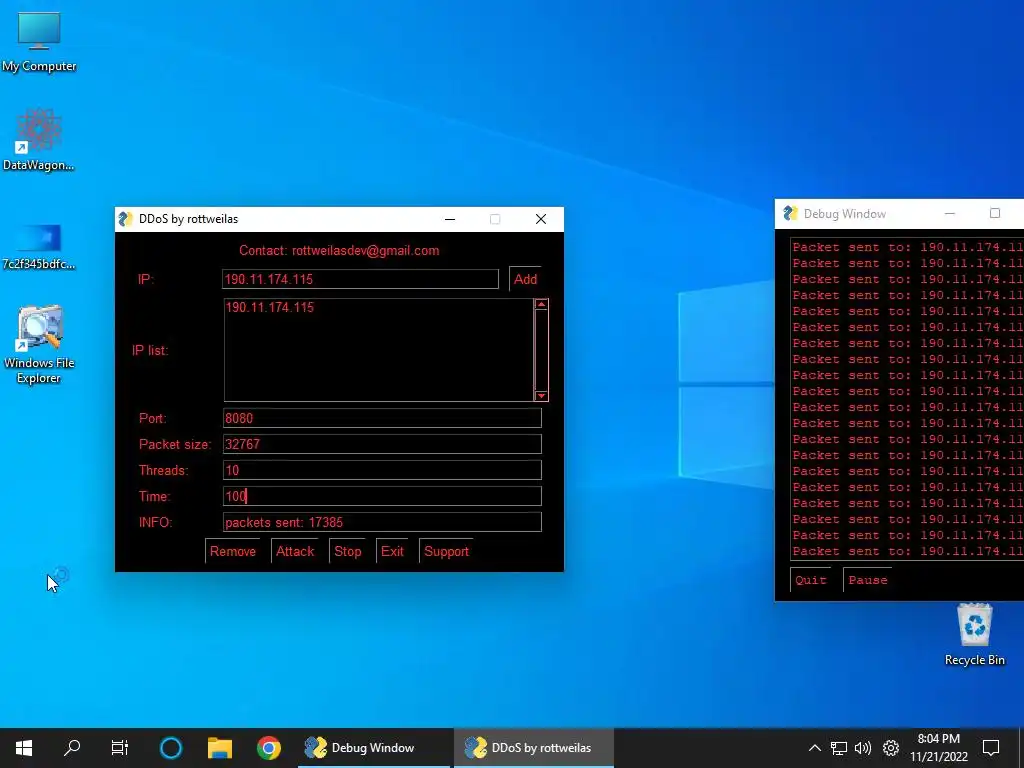Select 190.11.174.115 in the IP list
This screenshot has height=768, width=1024.
[270, 307]
